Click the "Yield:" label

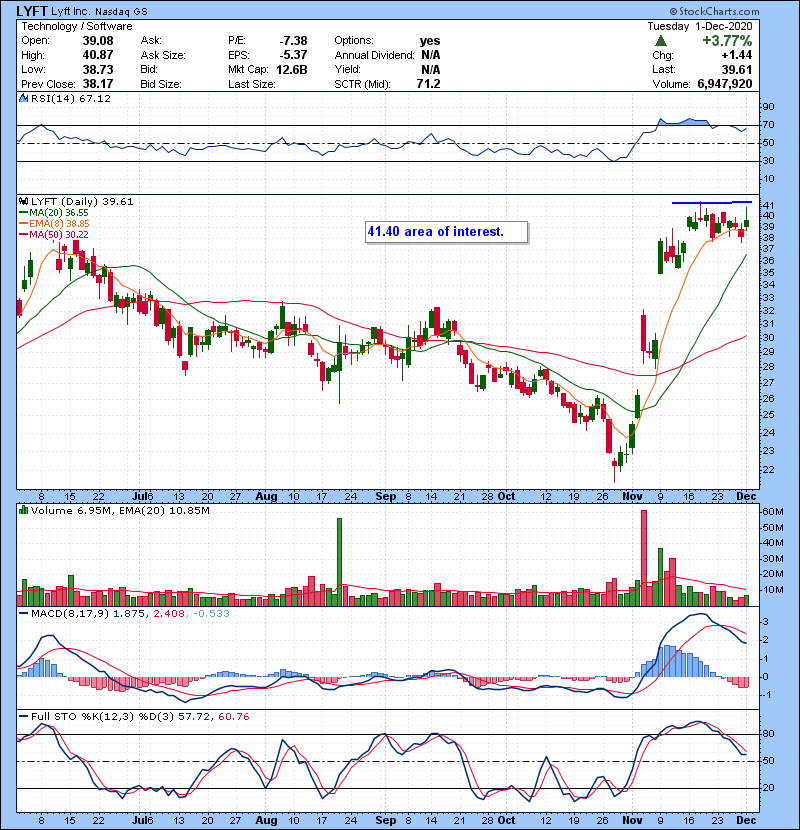click(347, 69)
